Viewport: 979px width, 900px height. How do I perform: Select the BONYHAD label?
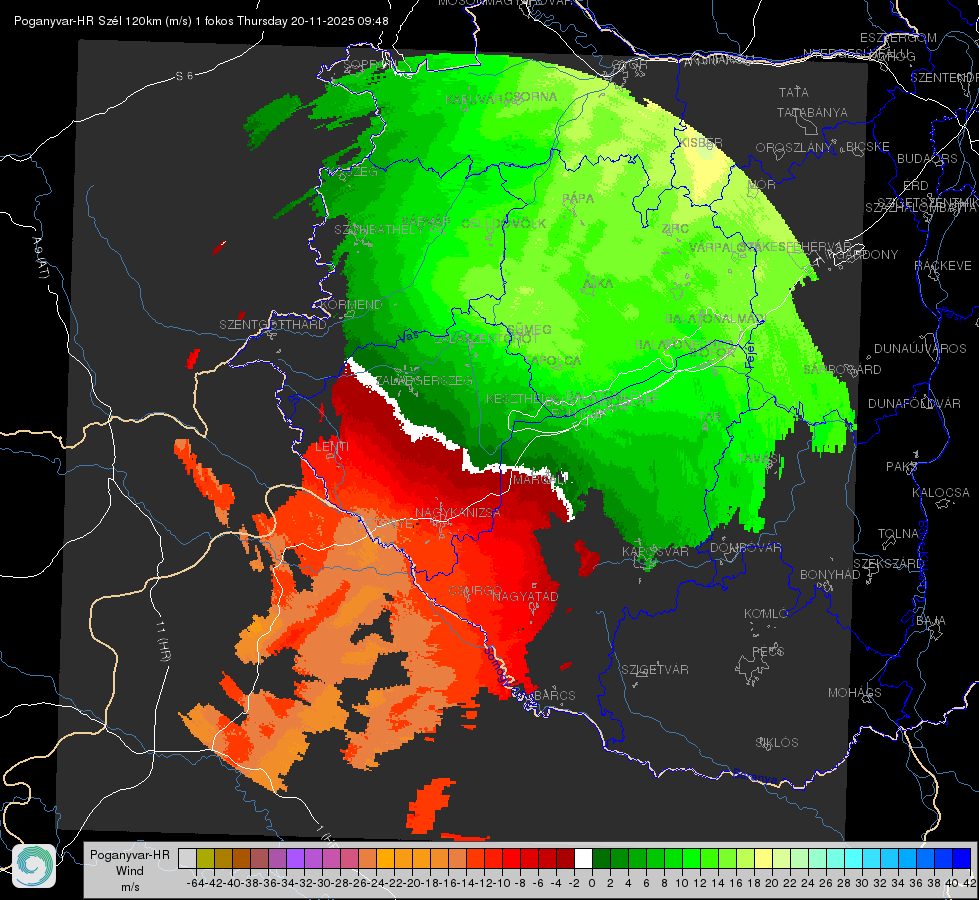pyautogui.click(x=830, y=575)
